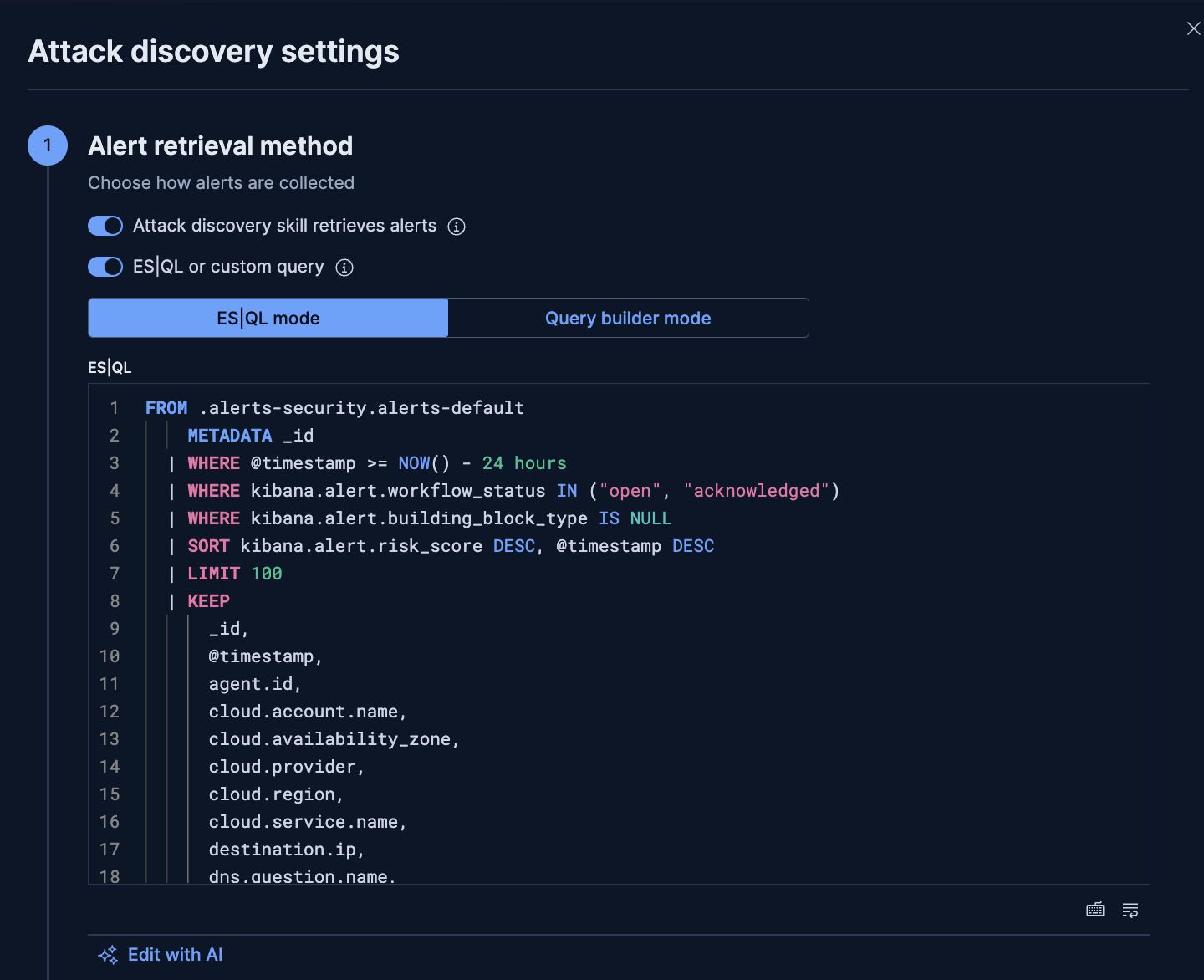Viewport: 1204px width, 980px height.
Task: Place cursor in the FROM .alerts-security.alerts-default line
Action: [x=334, y=408]
